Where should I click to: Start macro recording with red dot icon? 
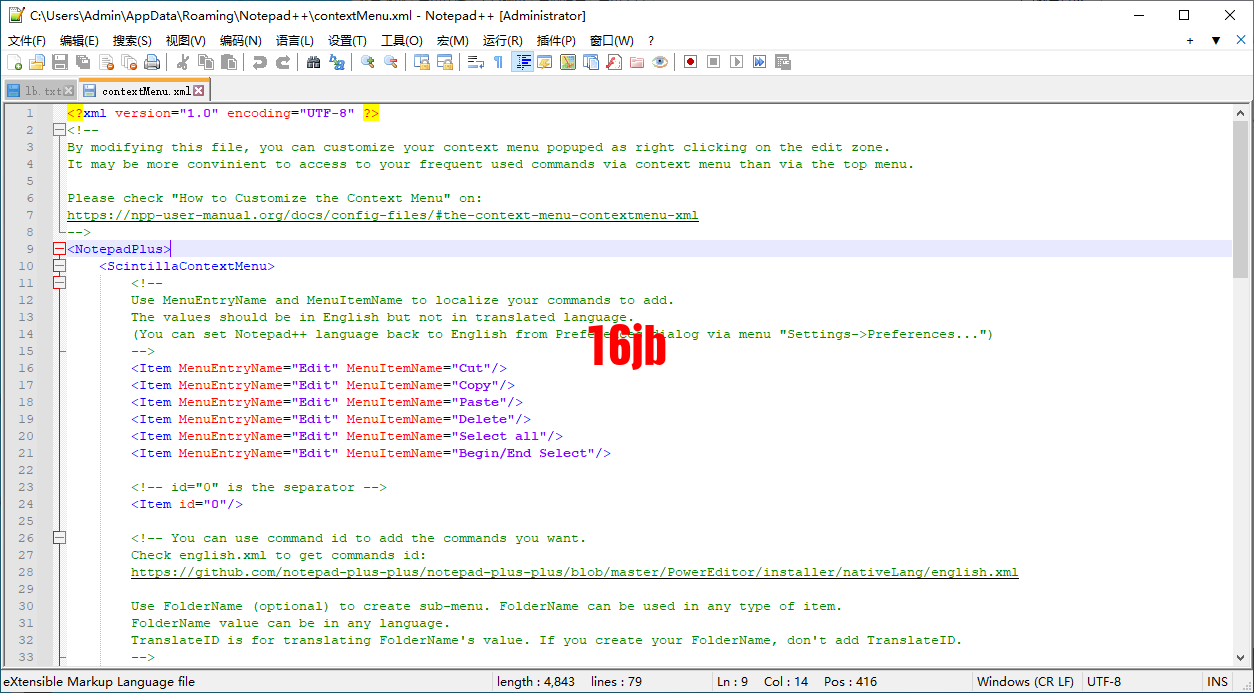coord(690,62)
